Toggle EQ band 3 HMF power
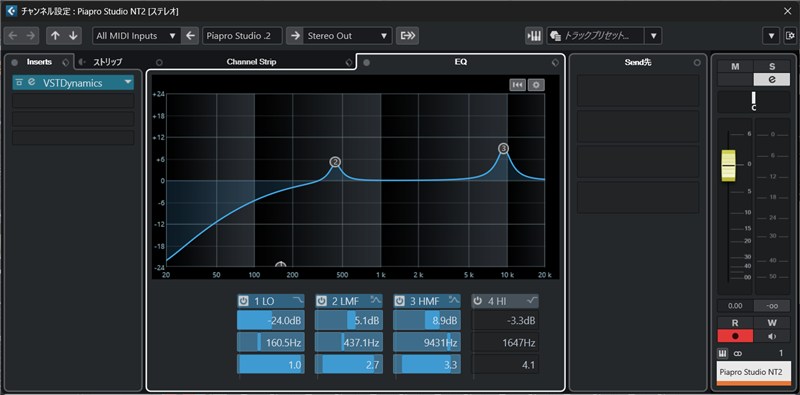 [x=399, y=301]
